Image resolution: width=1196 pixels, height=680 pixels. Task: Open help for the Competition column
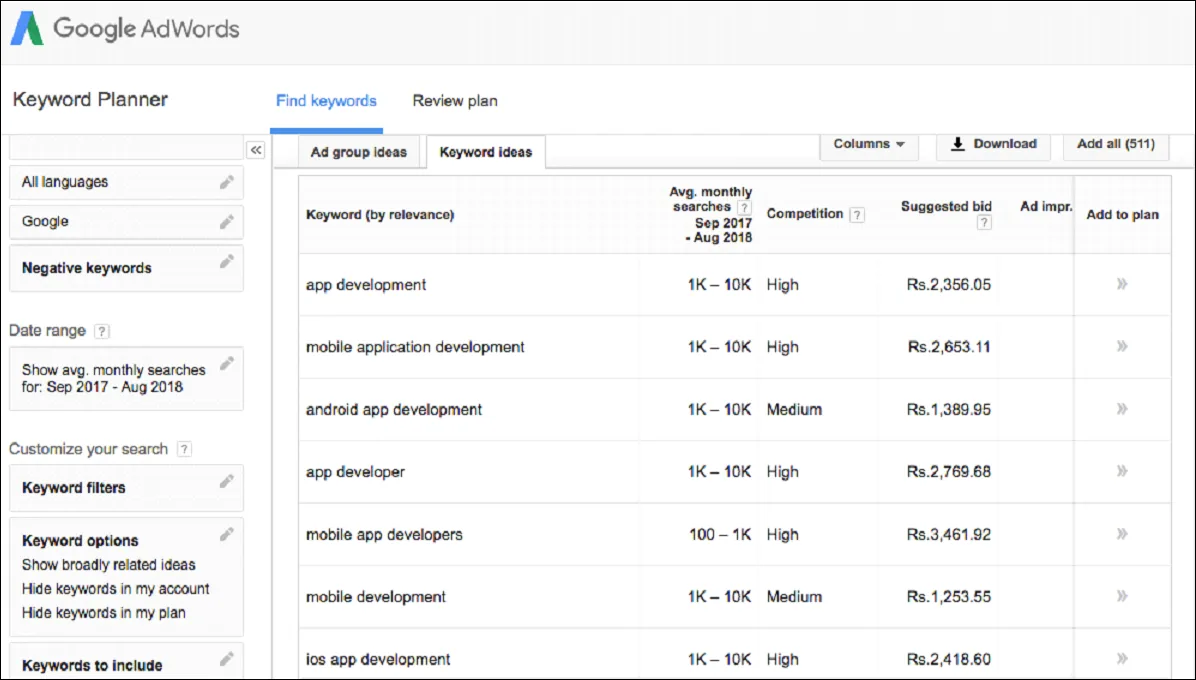856,214
